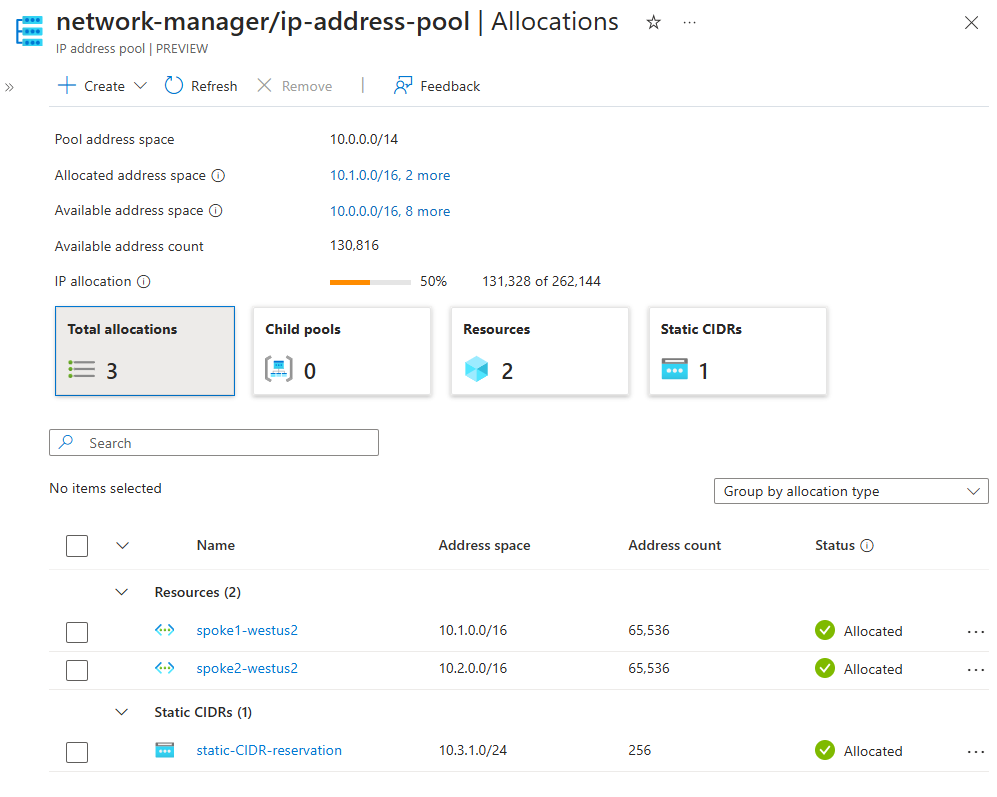This screenshot has width=997, height=797.
Task: Tick the static-CIDR-reservation checkbox
Action: point(77,752)
